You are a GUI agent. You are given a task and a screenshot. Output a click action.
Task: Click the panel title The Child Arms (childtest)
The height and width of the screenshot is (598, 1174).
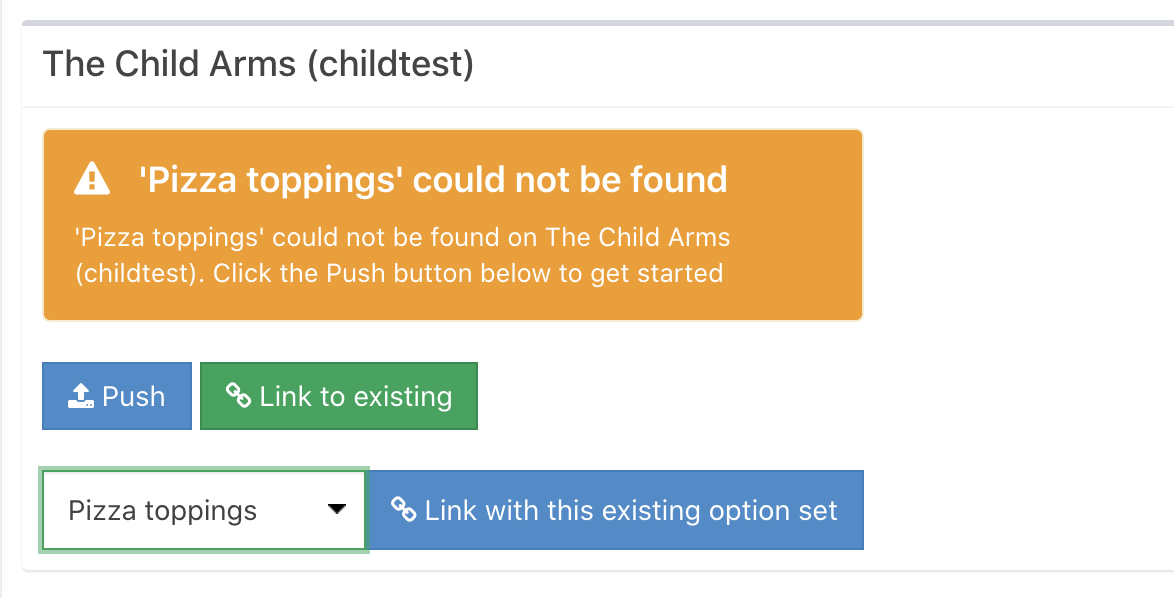pyautogui.click(x=258, y=64)
